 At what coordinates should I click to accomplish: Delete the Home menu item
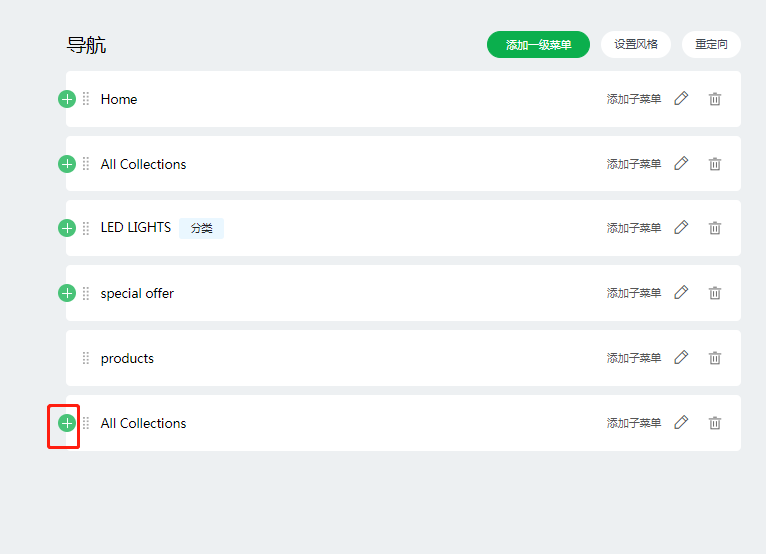(x=715, y=99)
